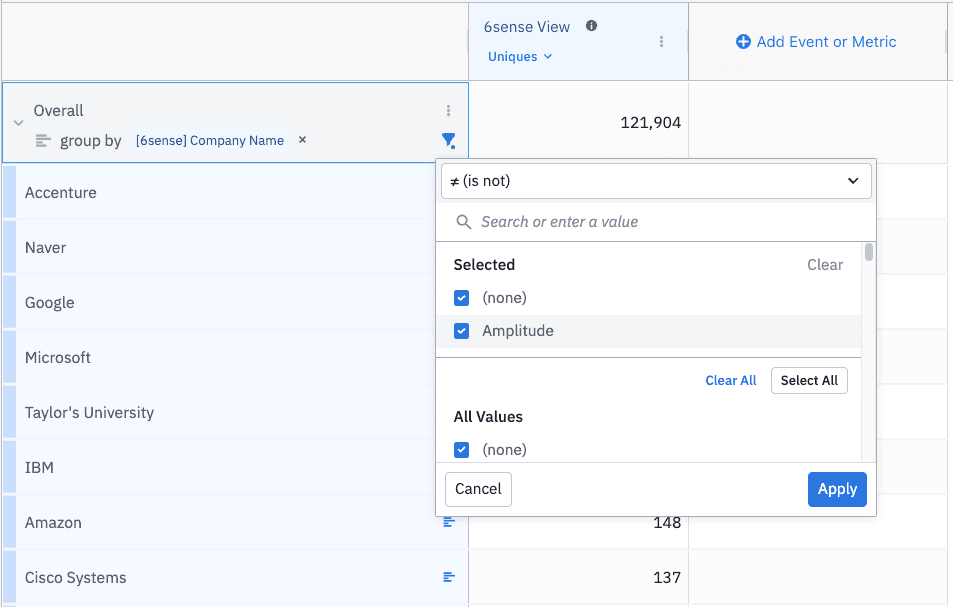
Task: Click the group-by icon next to Cisco Systems
Action: tap(448, 577)
